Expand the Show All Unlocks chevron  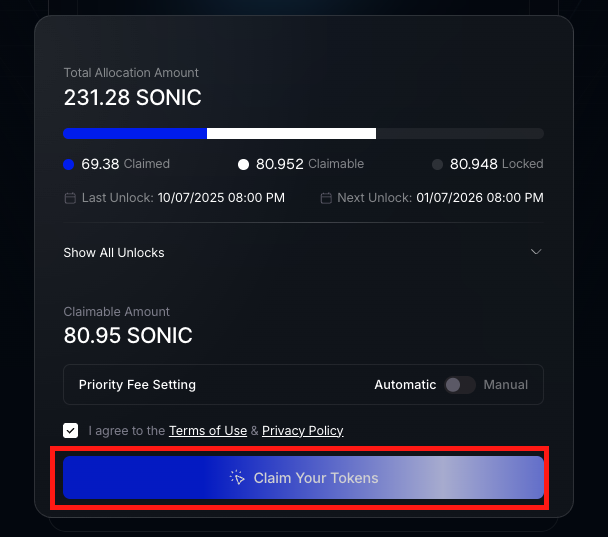pyautogui.click(x=536, y=252)
